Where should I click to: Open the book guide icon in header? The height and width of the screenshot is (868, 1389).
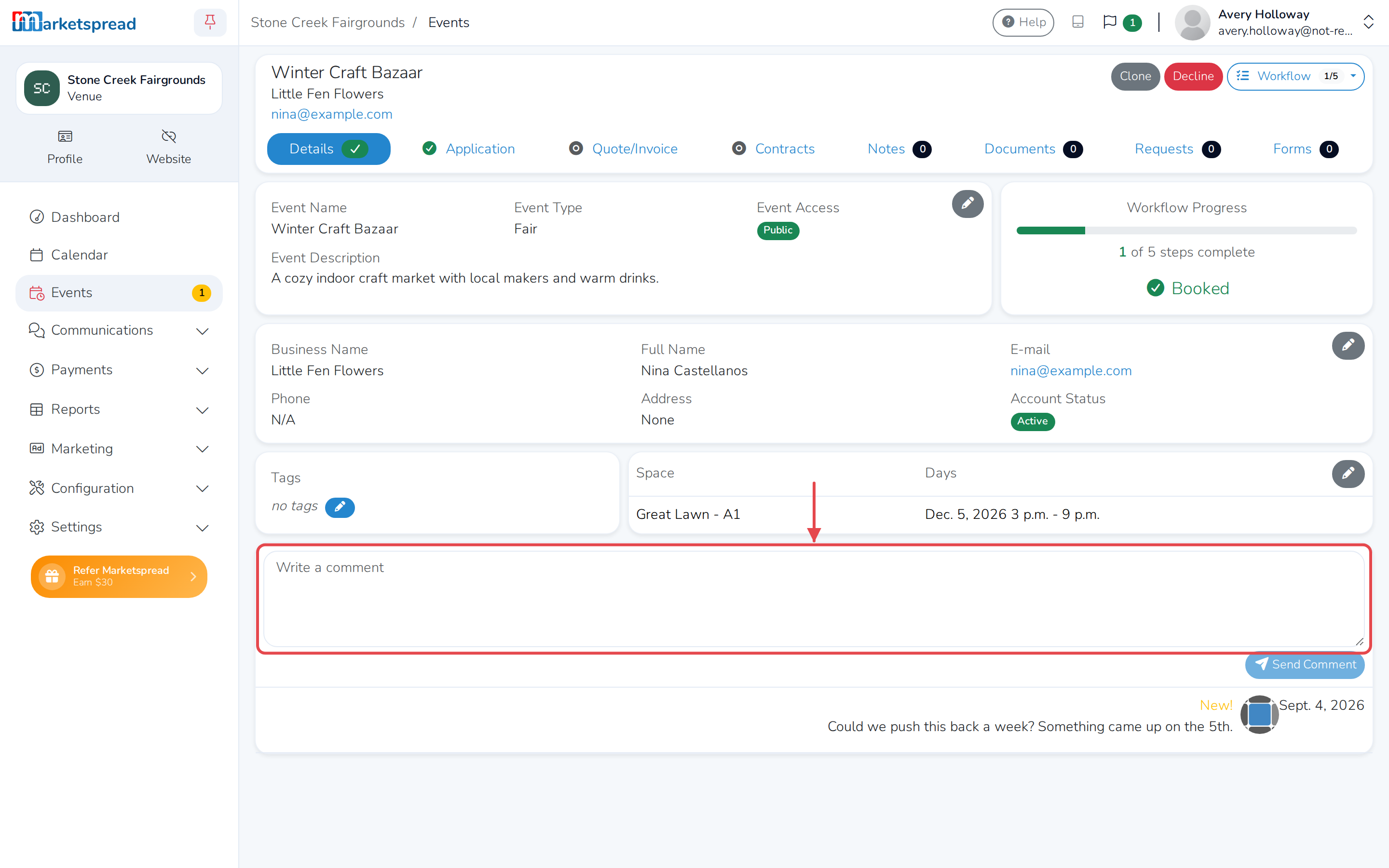[x=1077, y=22]
